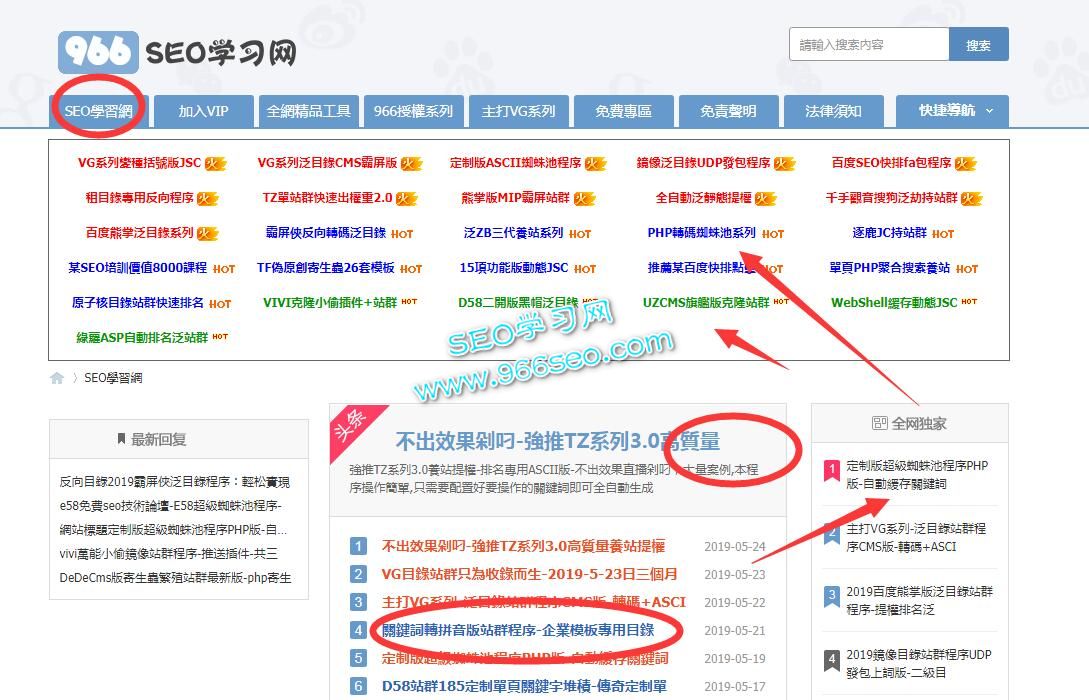Open the VG目錄站群只為收錄而生 article link
This screenshot has height=700, width=1089.
pyautogui.click(x=529, y=574)
